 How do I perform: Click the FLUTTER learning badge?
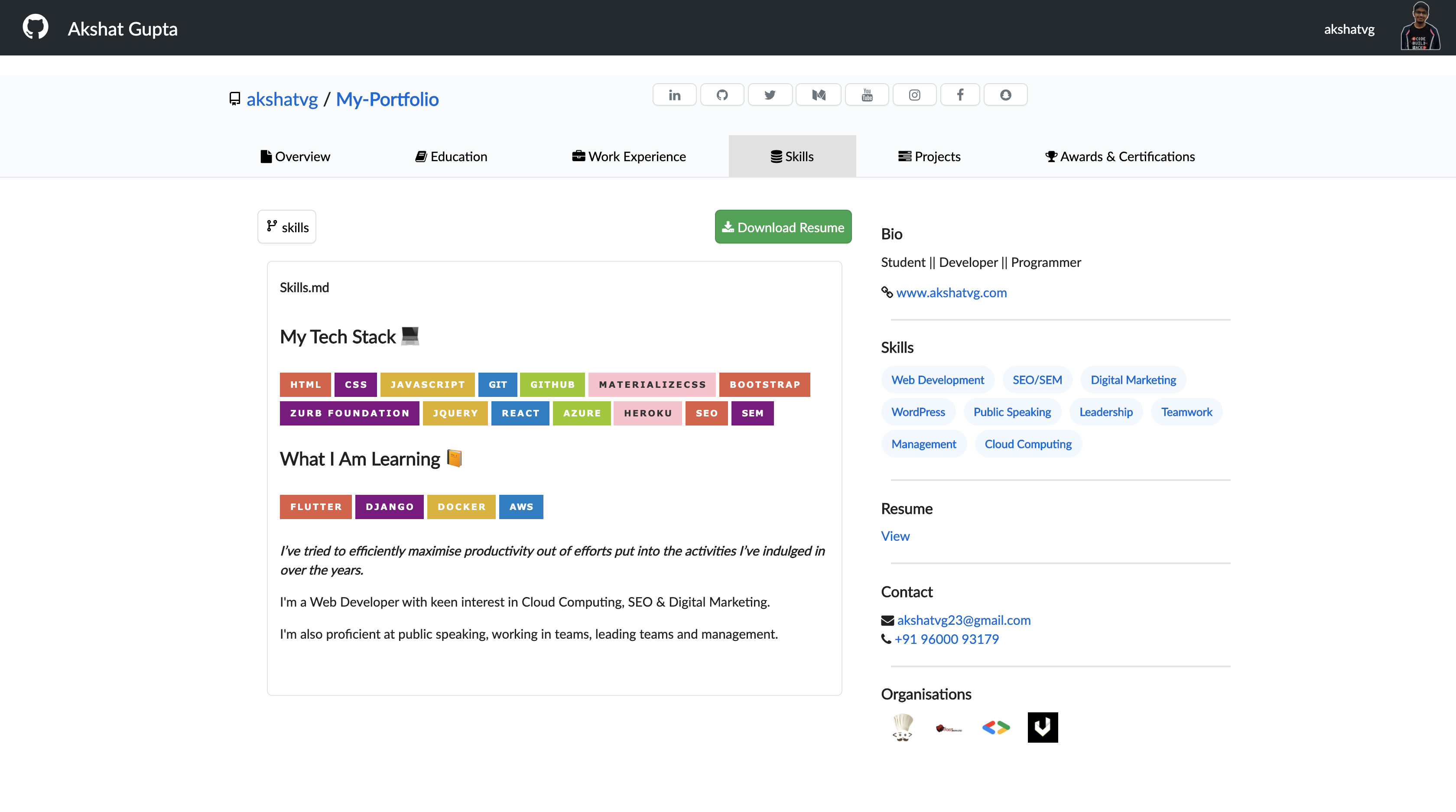coord(316,507)
